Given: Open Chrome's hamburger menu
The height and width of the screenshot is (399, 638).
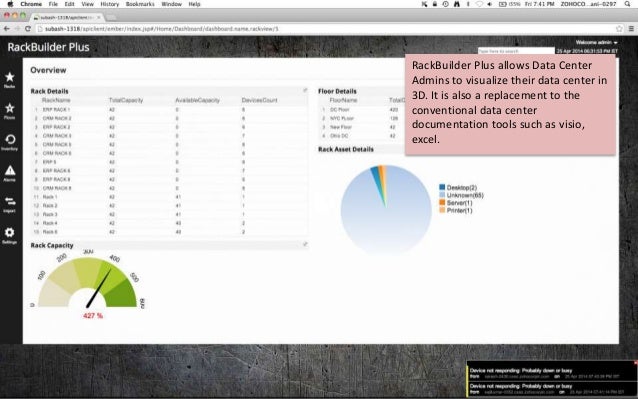Looking at the screenshot, I should coord(631,29).
